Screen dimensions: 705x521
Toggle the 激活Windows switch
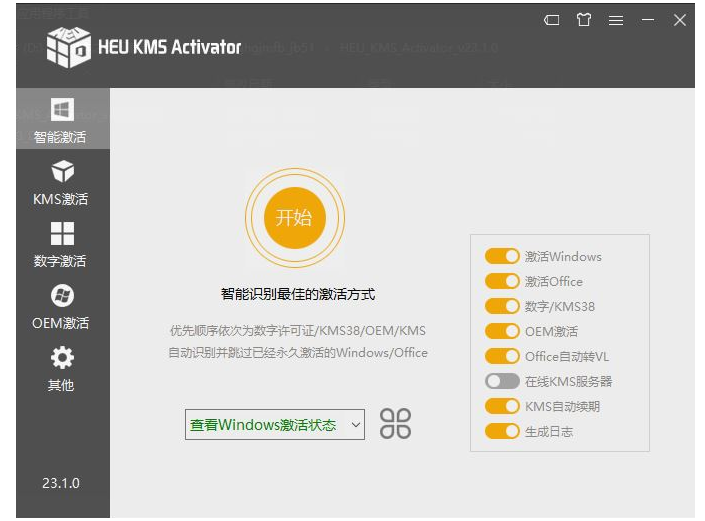tap(502, 257)
